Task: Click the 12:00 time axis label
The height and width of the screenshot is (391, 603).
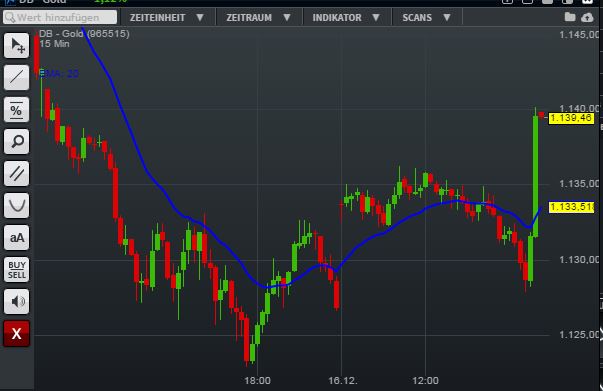Action: click(425, 381)
